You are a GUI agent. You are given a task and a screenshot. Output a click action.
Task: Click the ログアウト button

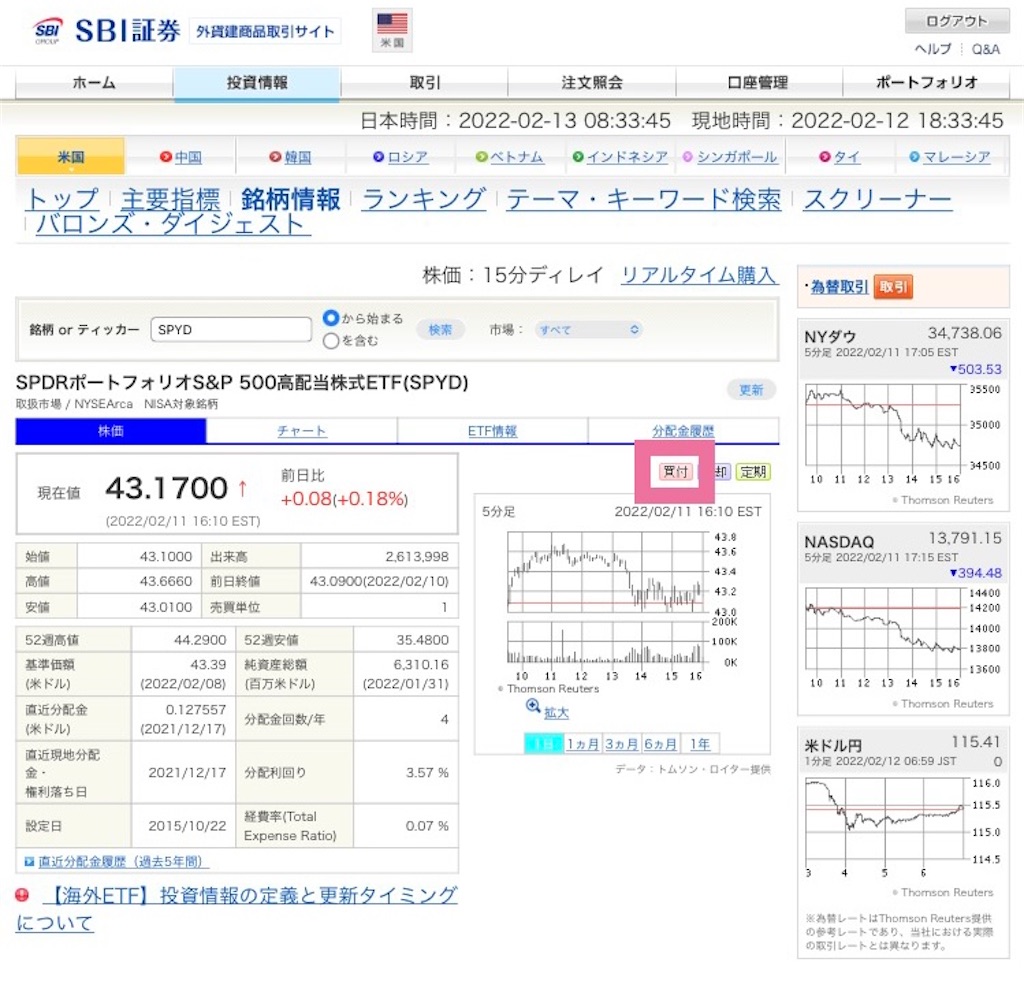[956, 22]
